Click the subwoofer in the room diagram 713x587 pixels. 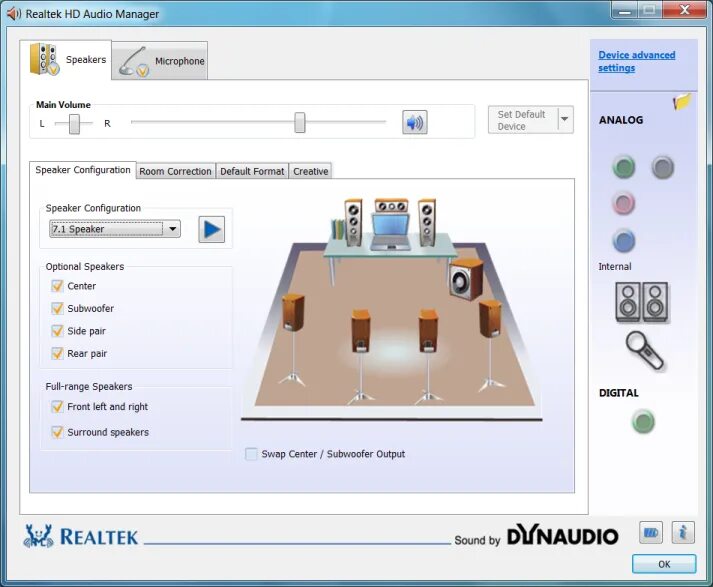click(466, 279)
